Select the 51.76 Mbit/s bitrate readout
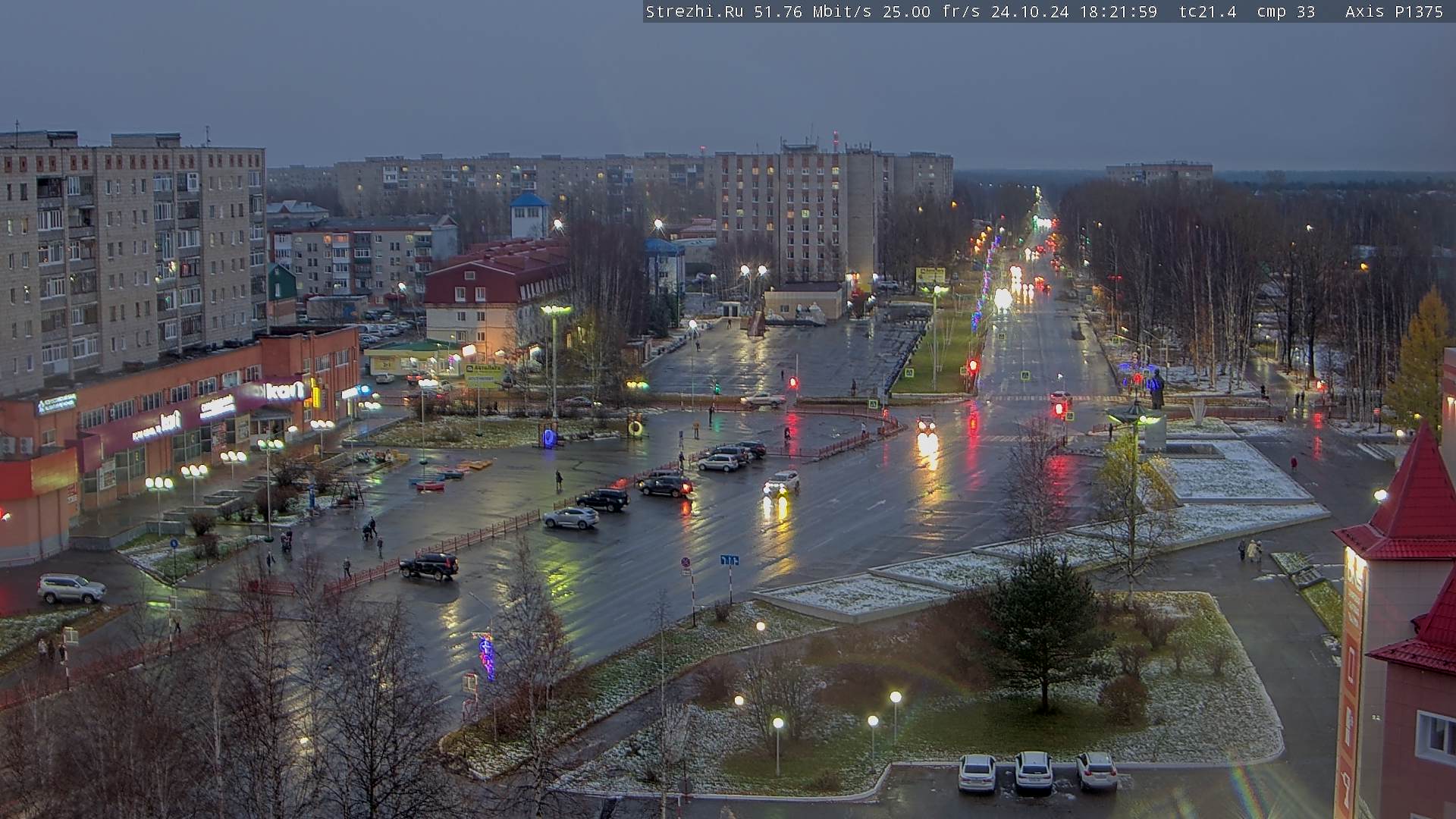This screenshot has width=1456, height=819. [x=813, y=12]
